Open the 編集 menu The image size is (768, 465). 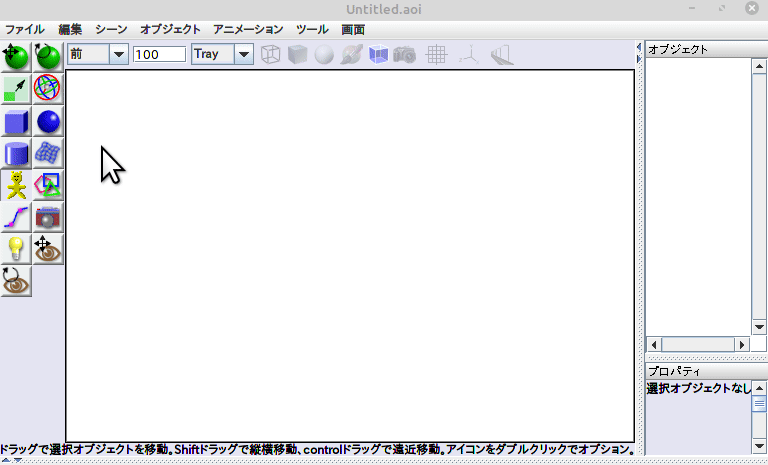coord(70,29)
